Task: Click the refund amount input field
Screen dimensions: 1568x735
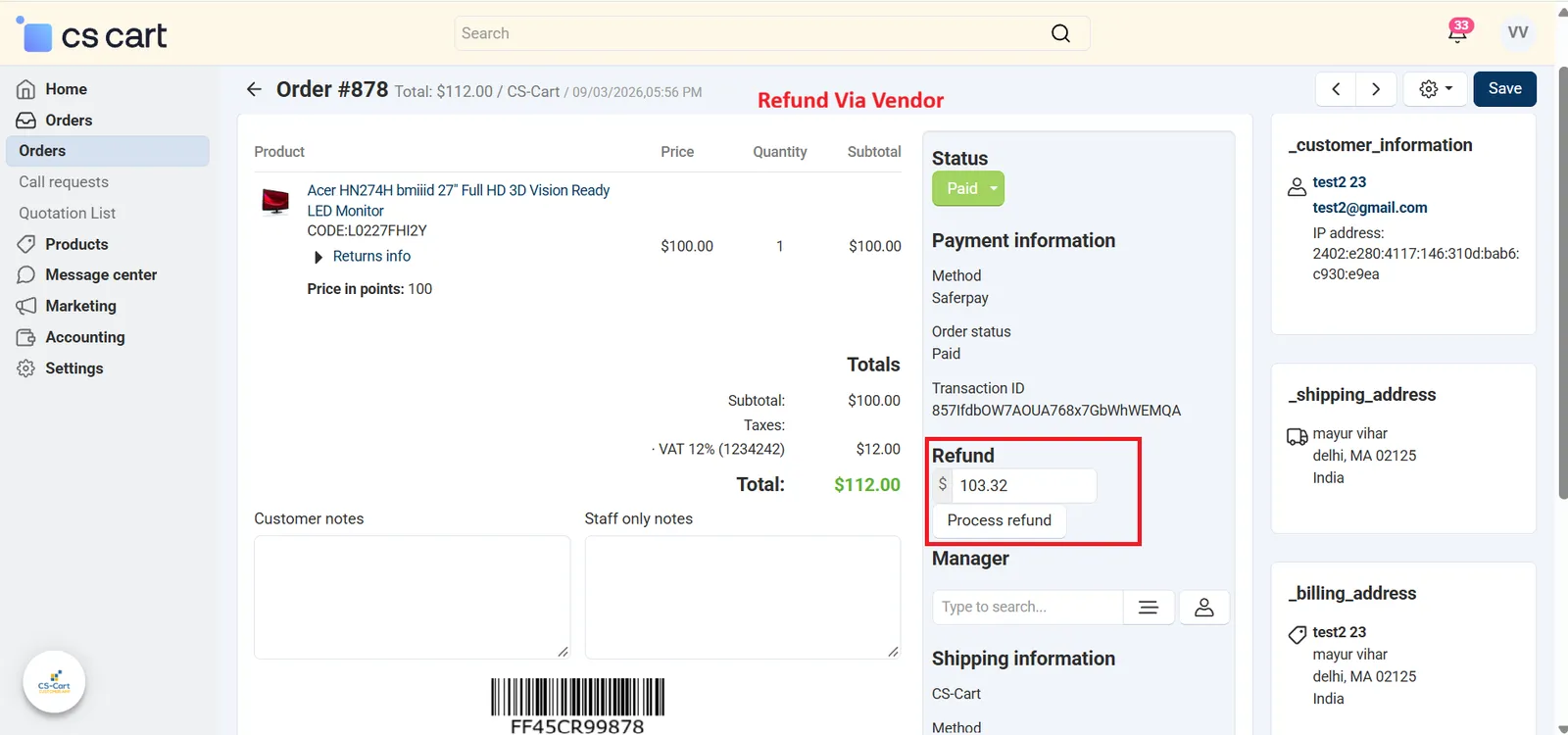Action: pyautogui.click(x=1024, y=485)
